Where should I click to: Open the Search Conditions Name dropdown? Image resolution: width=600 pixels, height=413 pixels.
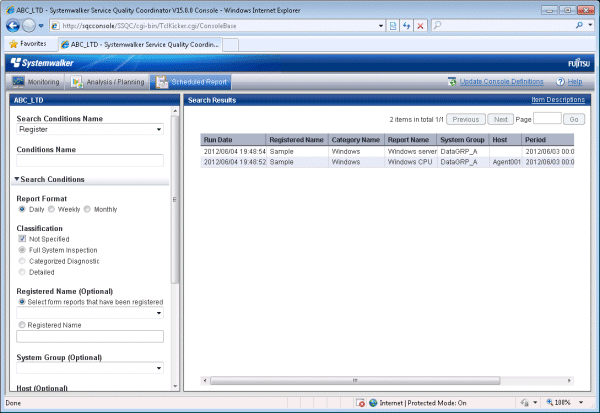pos(90,129)
